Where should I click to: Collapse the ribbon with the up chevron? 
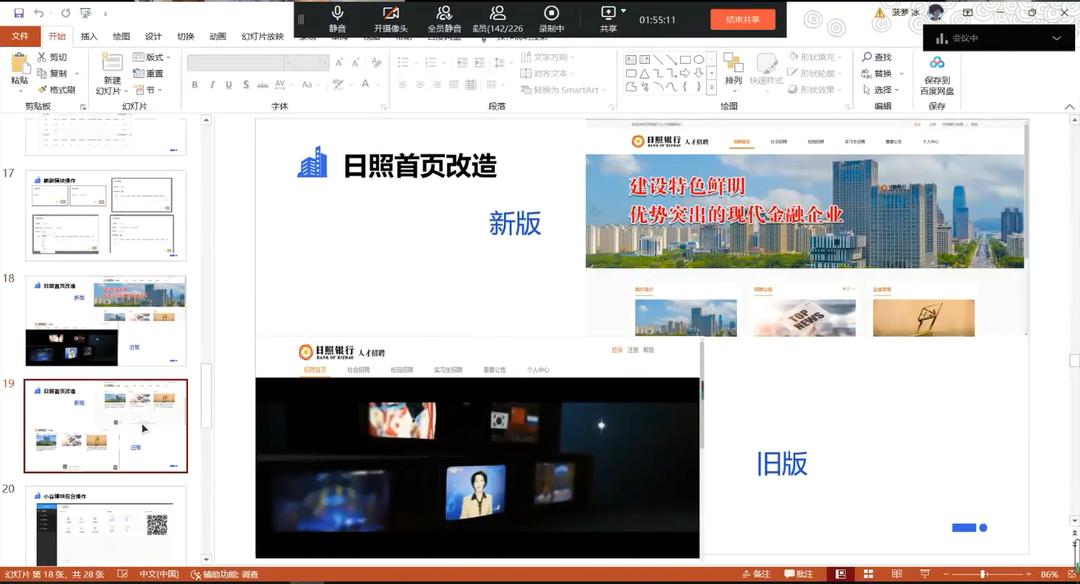point(1069,106)
